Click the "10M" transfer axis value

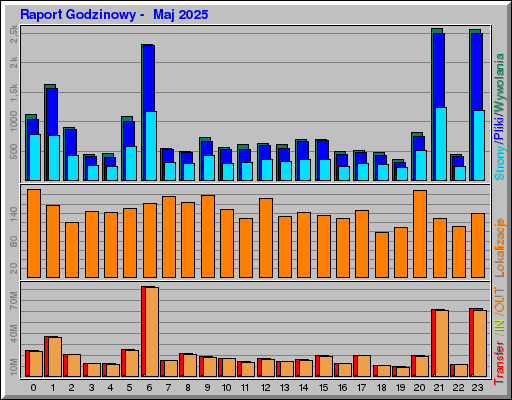click(x=13, y=367)
